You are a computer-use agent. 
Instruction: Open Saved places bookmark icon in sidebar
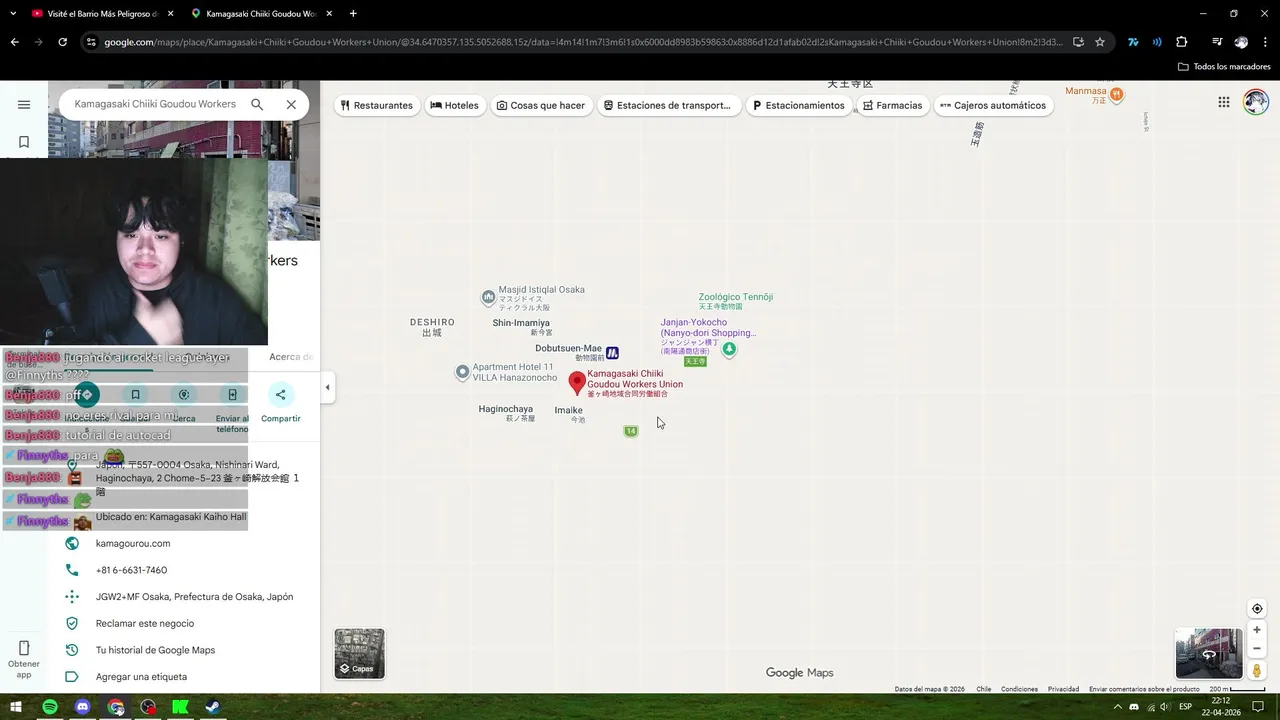[24, 142]
